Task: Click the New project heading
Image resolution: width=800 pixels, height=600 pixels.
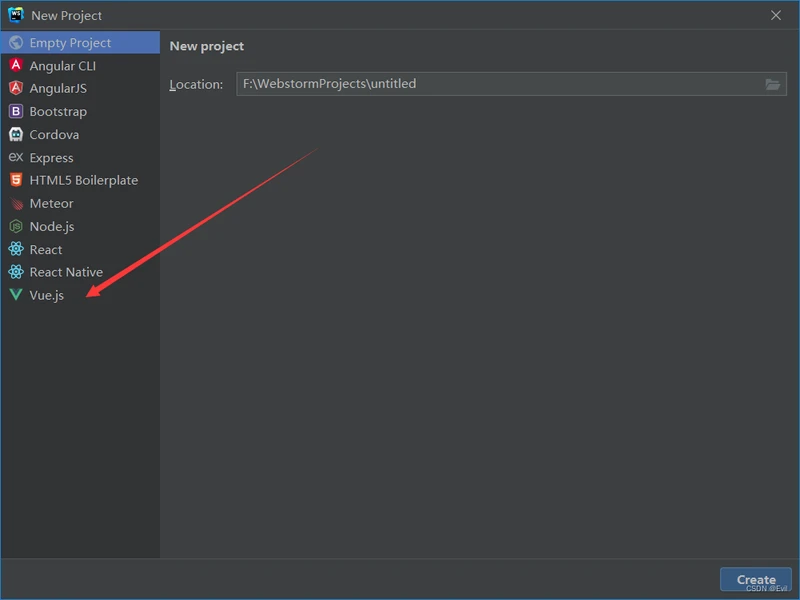Action: click(x=207, y=46)
